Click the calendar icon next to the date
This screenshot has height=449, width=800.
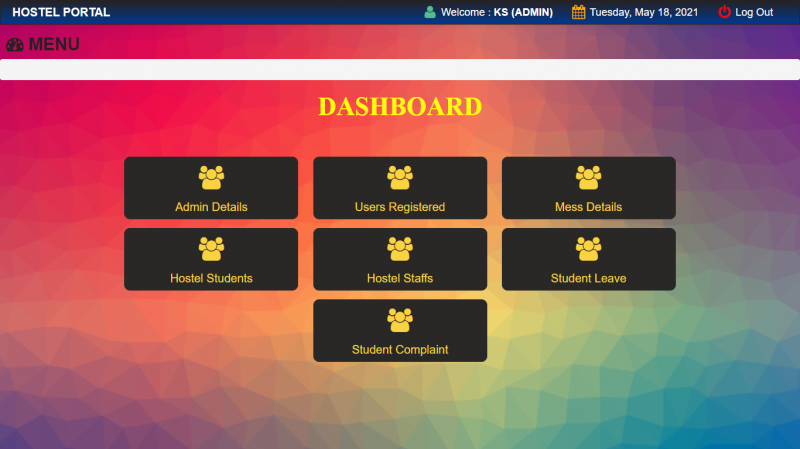[x=579, y=12]
